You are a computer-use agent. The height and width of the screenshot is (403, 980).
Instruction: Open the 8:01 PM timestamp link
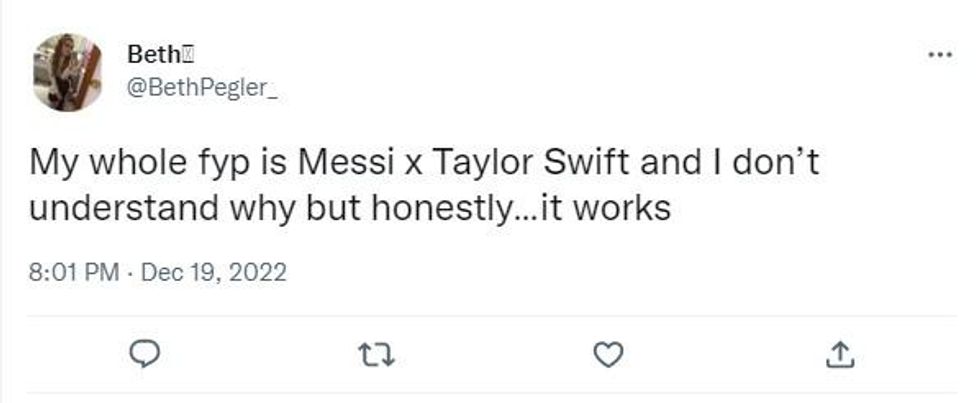(x=74, y=271)
